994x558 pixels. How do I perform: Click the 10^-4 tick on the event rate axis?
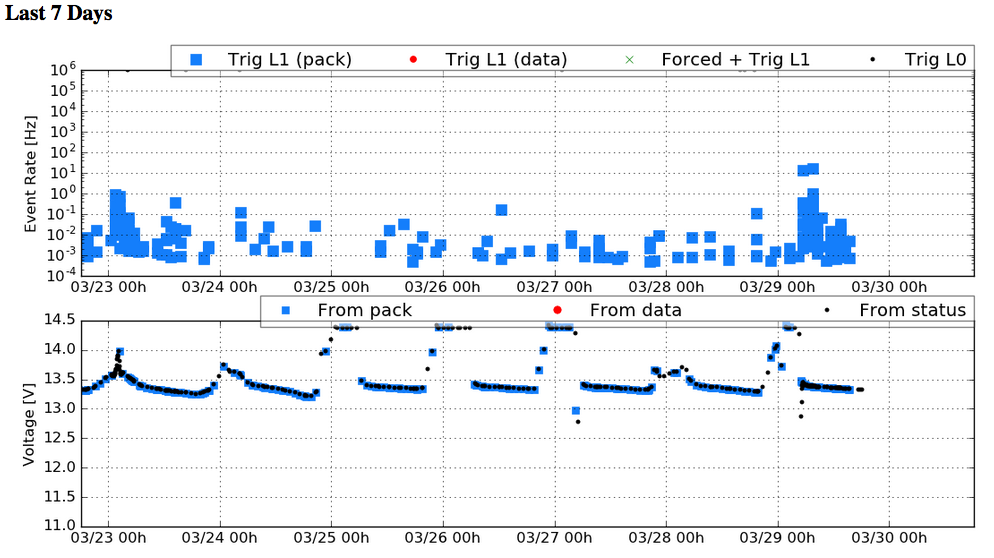[x=61, y=275]
